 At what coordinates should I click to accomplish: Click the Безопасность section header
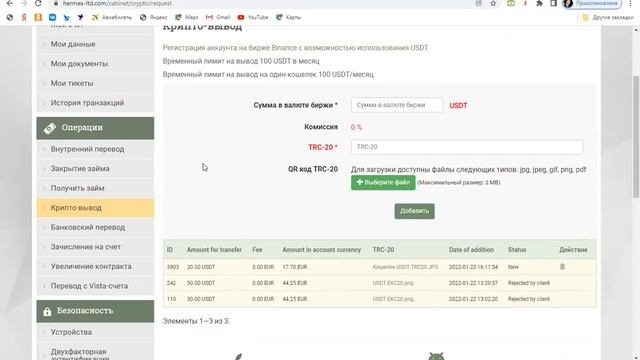click(96, 311)
